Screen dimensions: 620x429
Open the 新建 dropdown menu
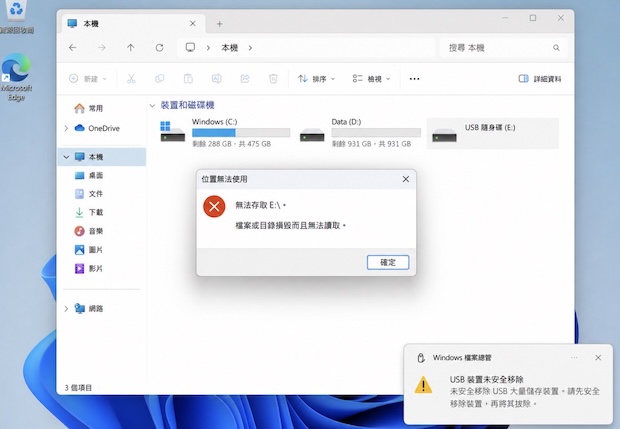(88, 79)
